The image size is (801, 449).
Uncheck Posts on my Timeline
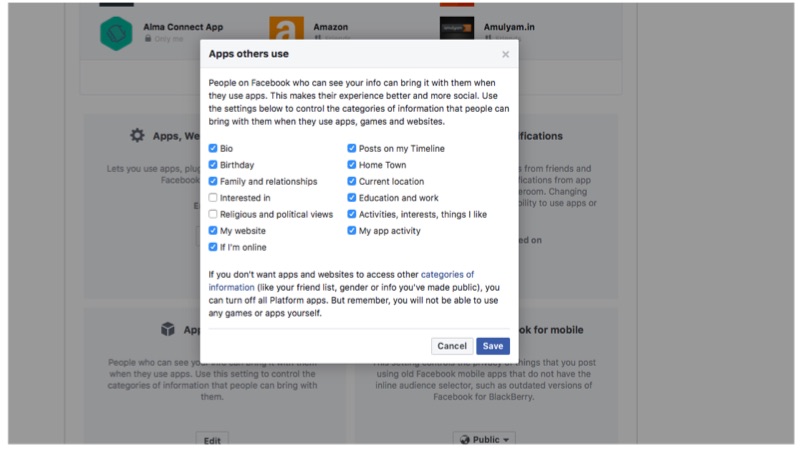(352, 149)
